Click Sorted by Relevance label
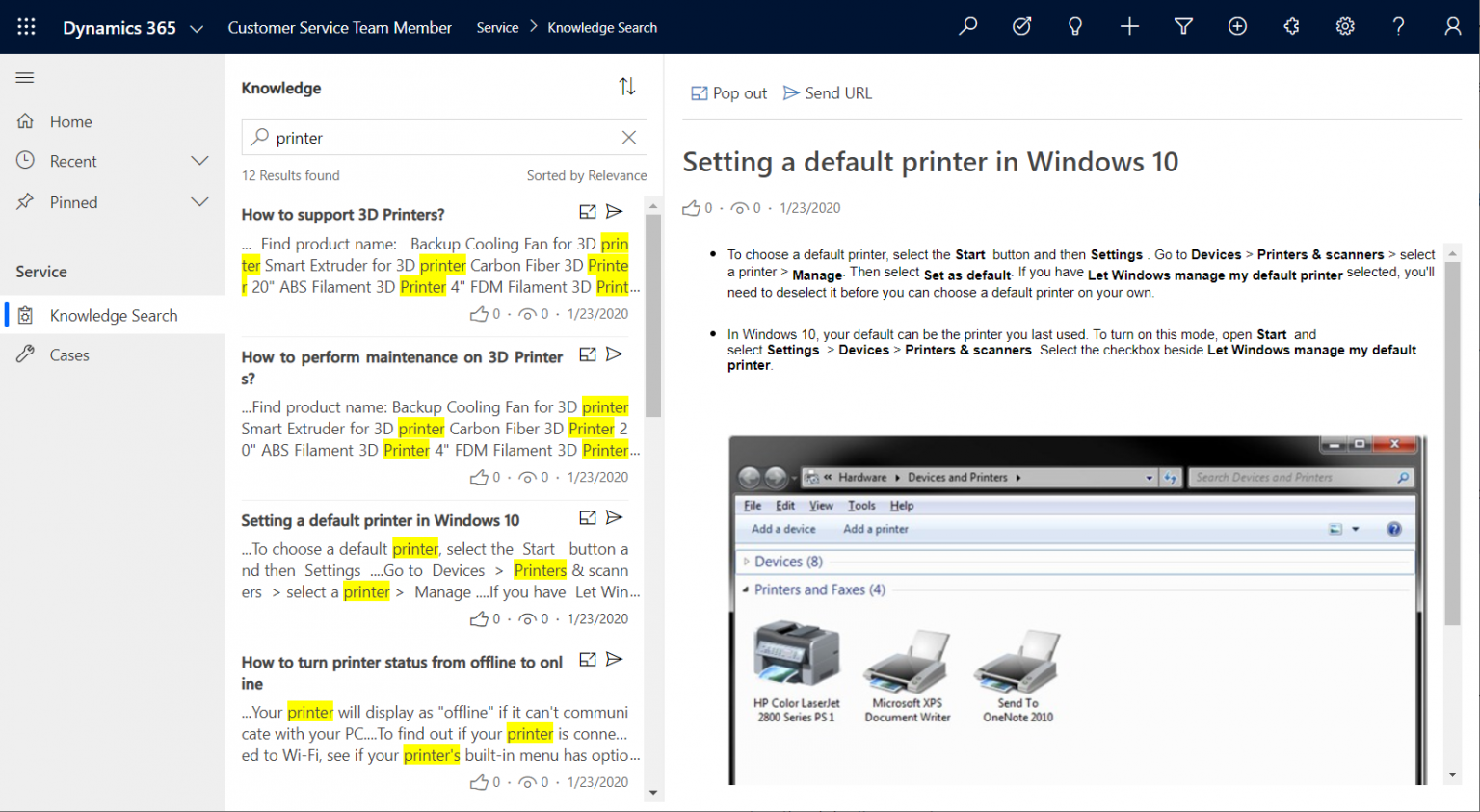 point(587,175)
